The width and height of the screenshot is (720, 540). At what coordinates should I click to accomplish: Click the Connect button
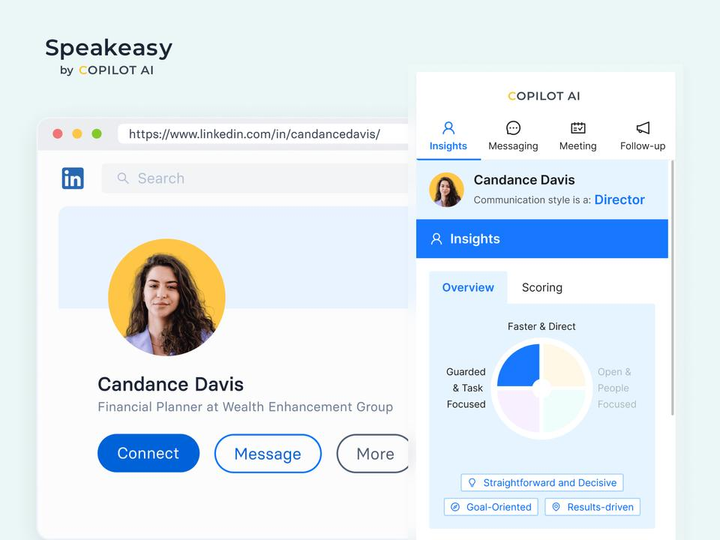[148, 453]
